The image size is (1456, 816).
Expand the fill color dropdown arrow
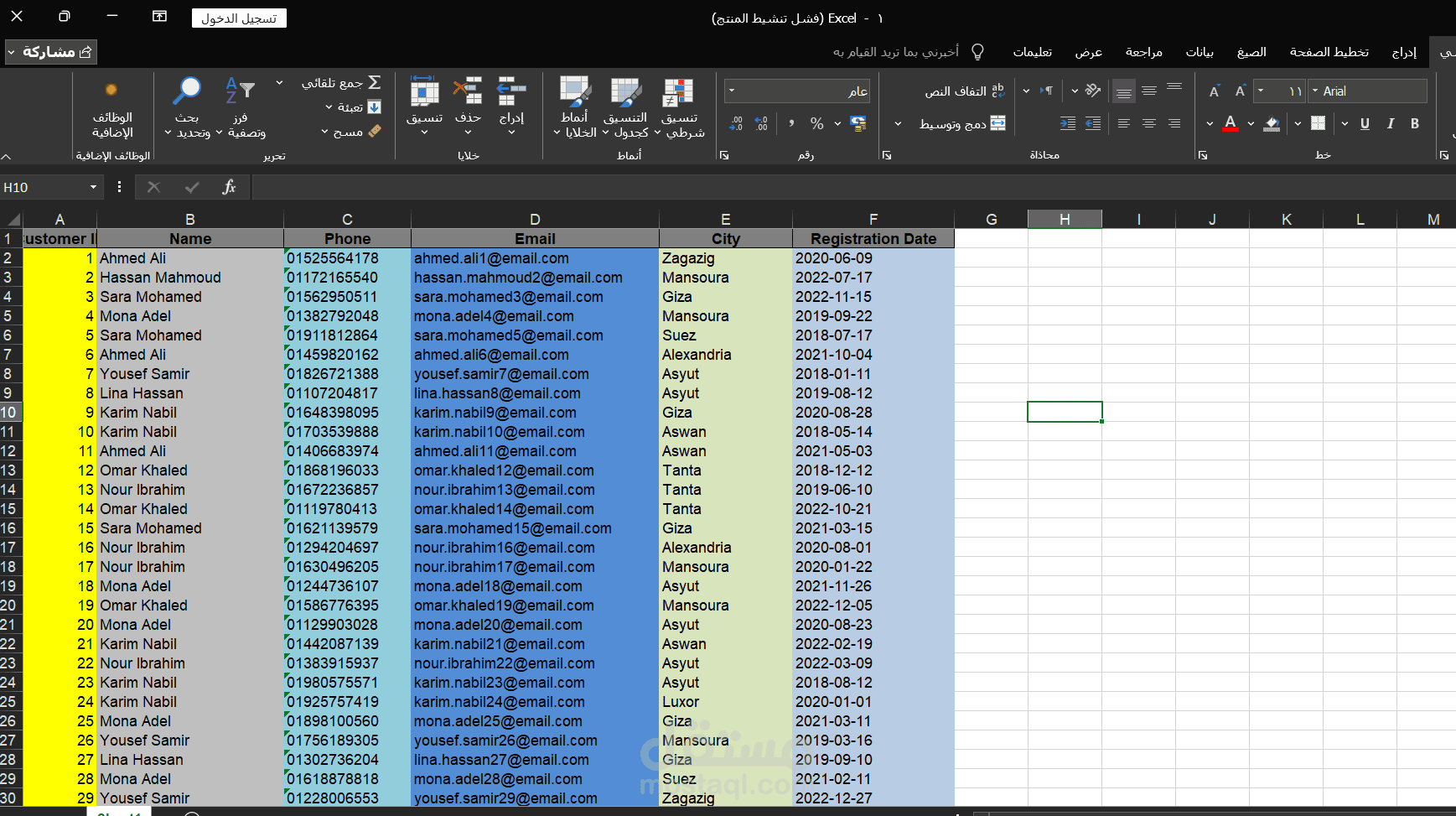[1251, 123]
